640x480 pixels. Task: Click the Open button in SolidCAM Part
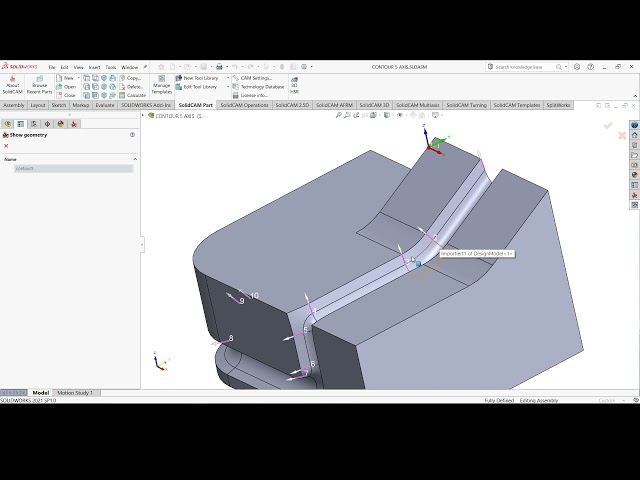point(66,87)
